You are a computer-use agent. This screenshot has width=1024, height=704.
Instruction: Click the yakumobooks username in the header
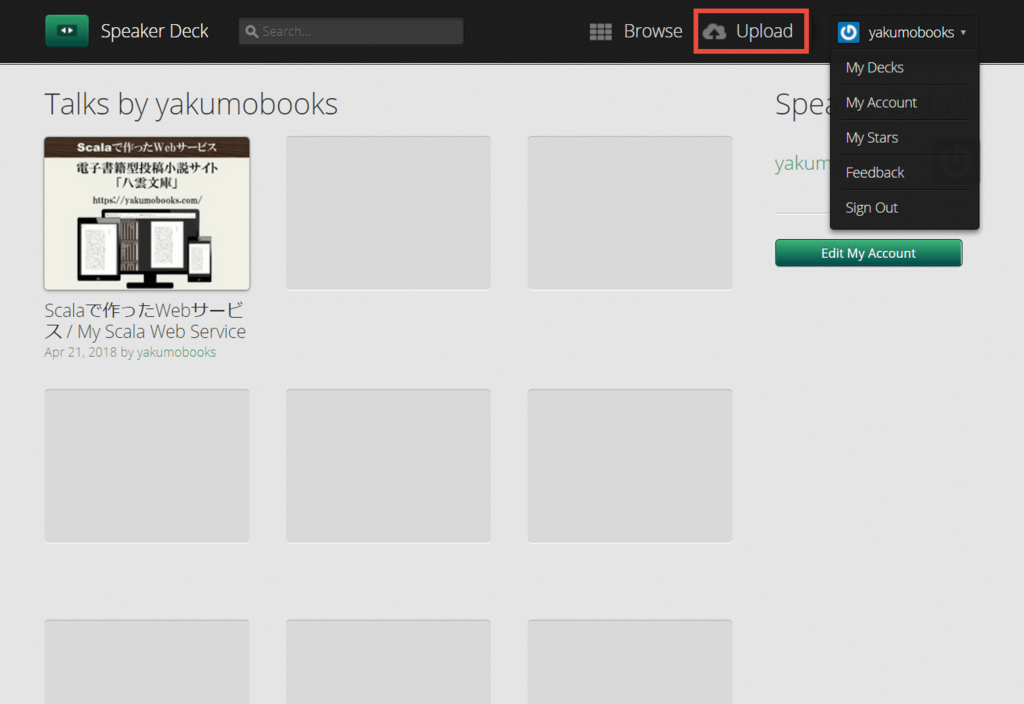(911, 32)
